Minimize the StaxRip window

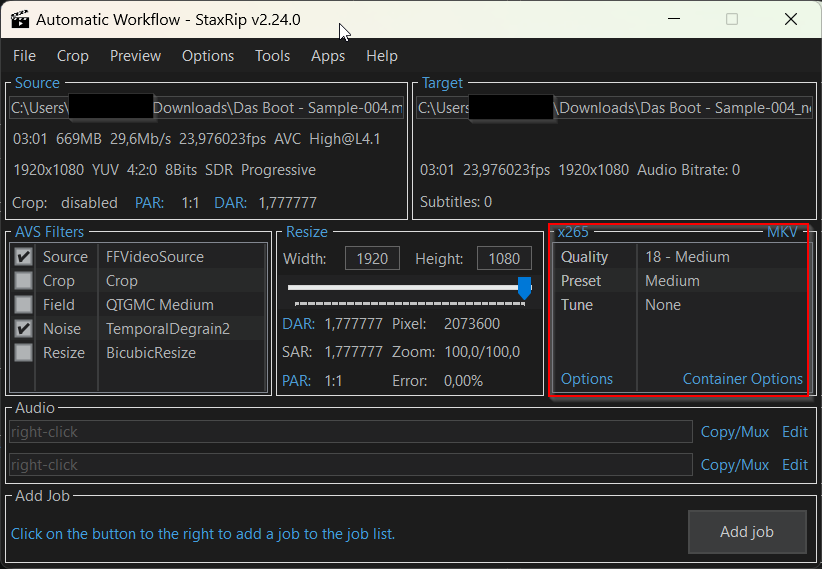pos(674,19)
